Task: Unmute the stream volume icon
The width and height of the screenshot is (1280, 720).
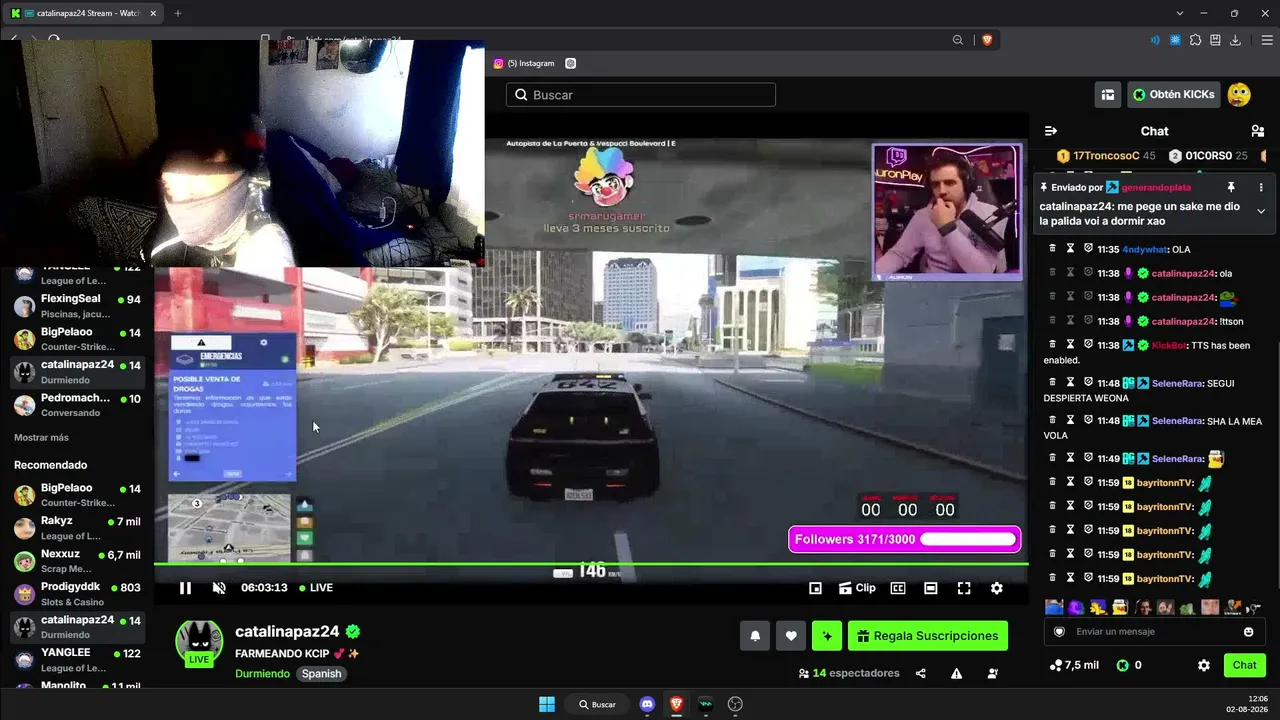Action: tap(219, 588)
